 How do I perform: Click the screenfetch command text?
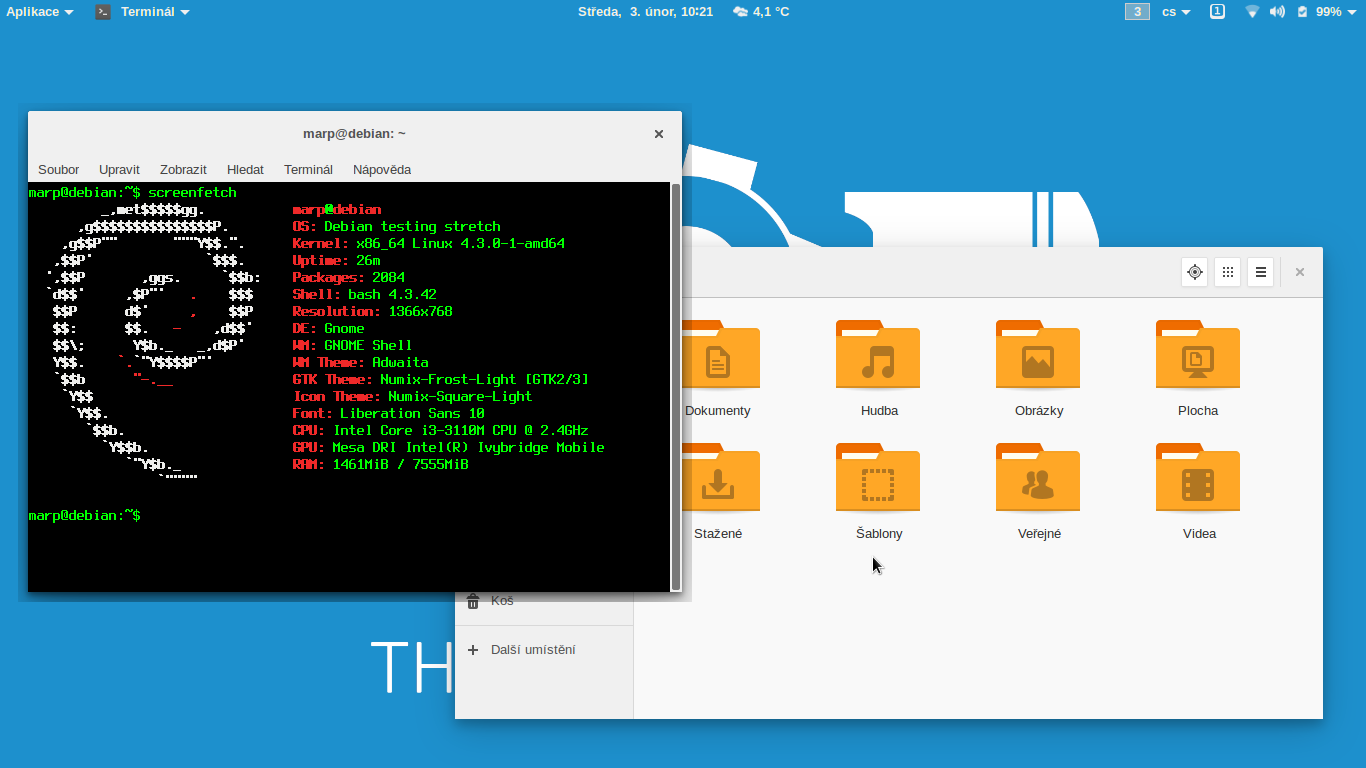click(192, 193)
